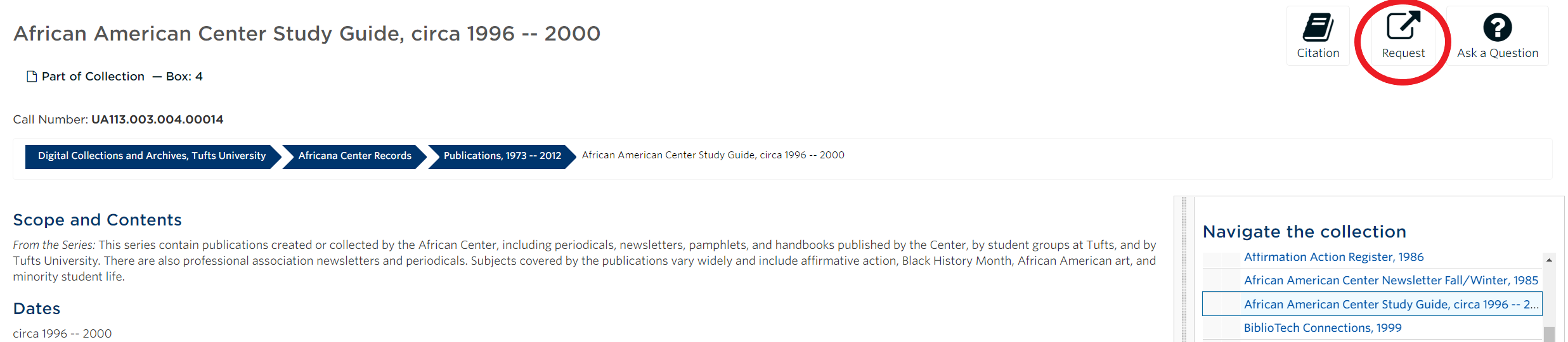The image size is (1568, 342).
Task: Click the Navigate the collection heading
Action: [x=1304, y=232]
